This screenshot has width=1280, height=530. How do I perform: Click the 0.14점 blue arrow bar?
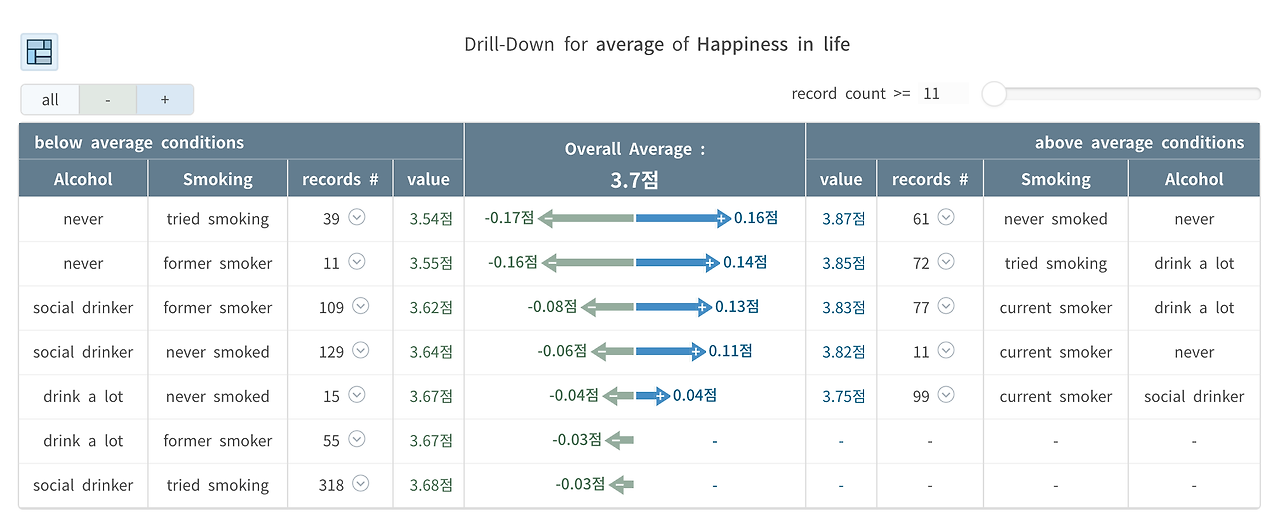pos(677,262)
